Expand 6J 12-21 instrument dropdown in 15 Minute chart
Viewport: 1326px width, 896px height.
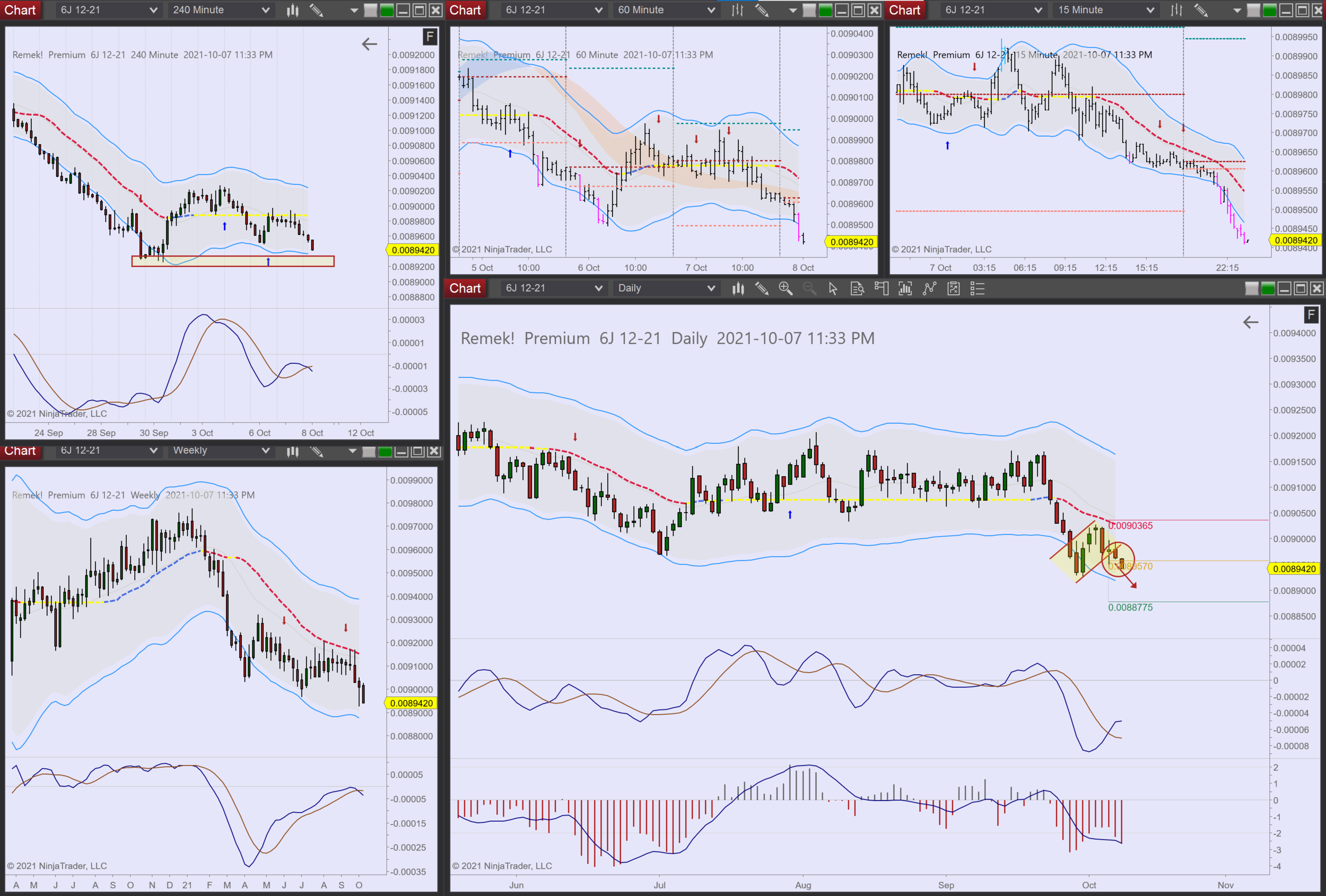pos(993,10)
